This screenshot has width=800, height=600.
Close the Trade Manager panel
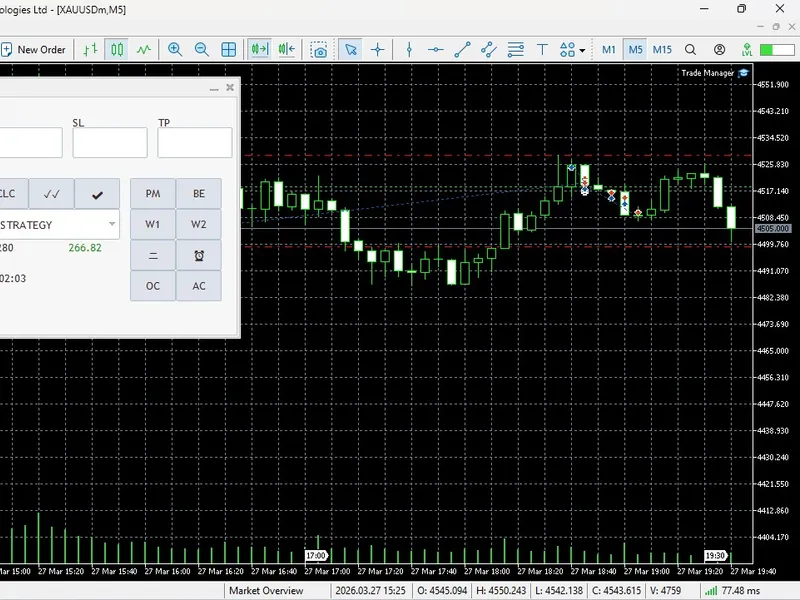[230, 88]
